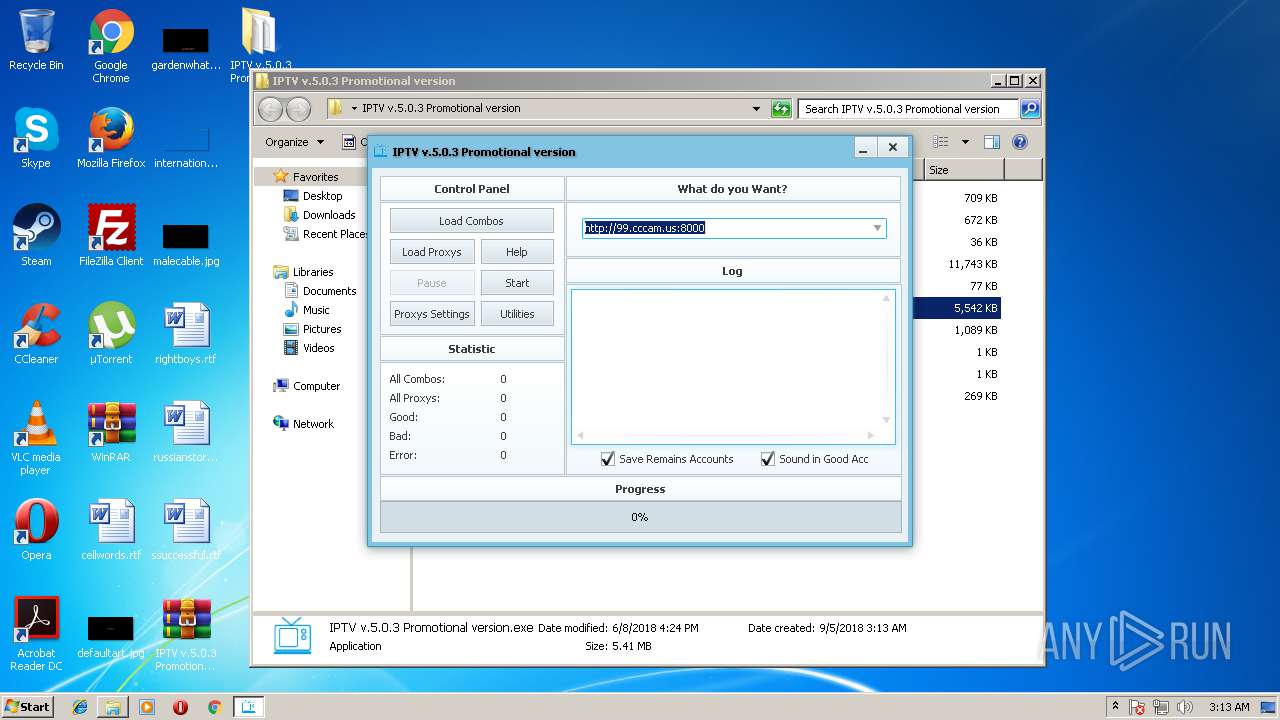Viewport: 1280px width, 720px height.
Task: Open the Explorer address bar history dropdown
Action: 756,109
